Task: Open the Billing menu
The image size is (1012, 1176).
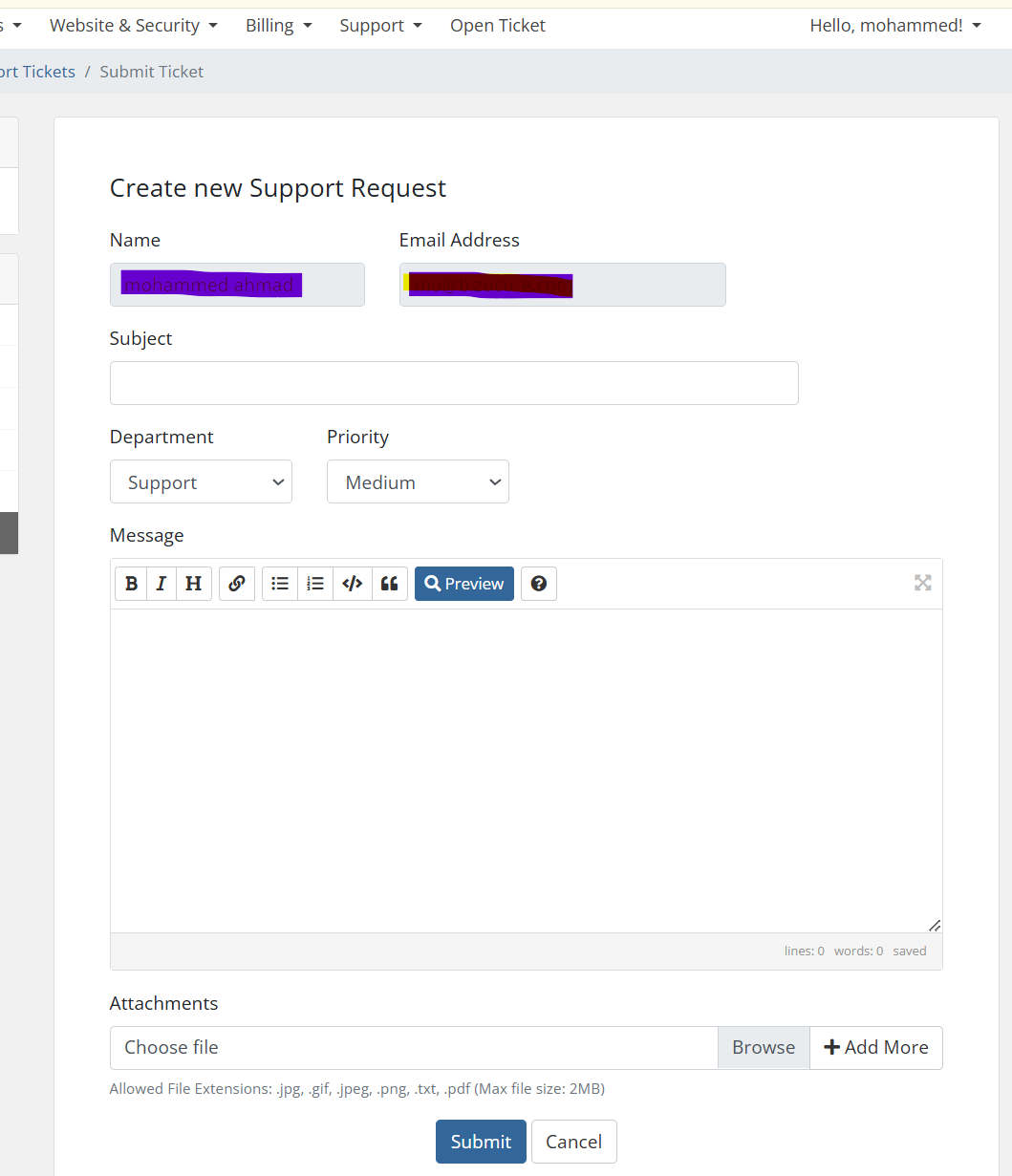Action: [x=278, y=26]
